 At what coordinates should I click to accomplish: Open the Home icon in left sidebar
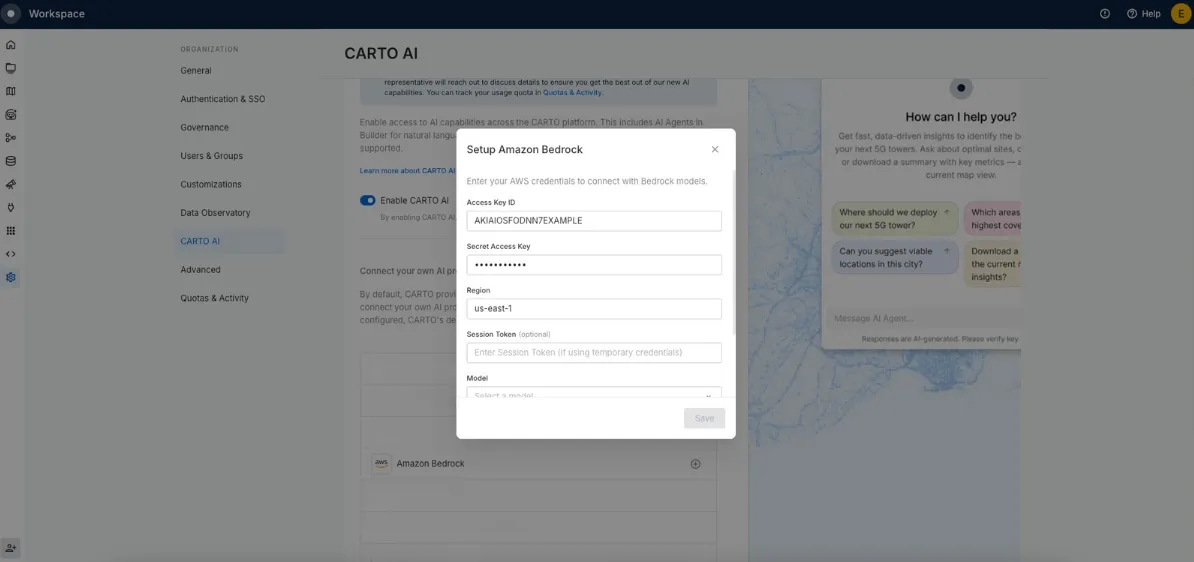[x=11, y=45]
